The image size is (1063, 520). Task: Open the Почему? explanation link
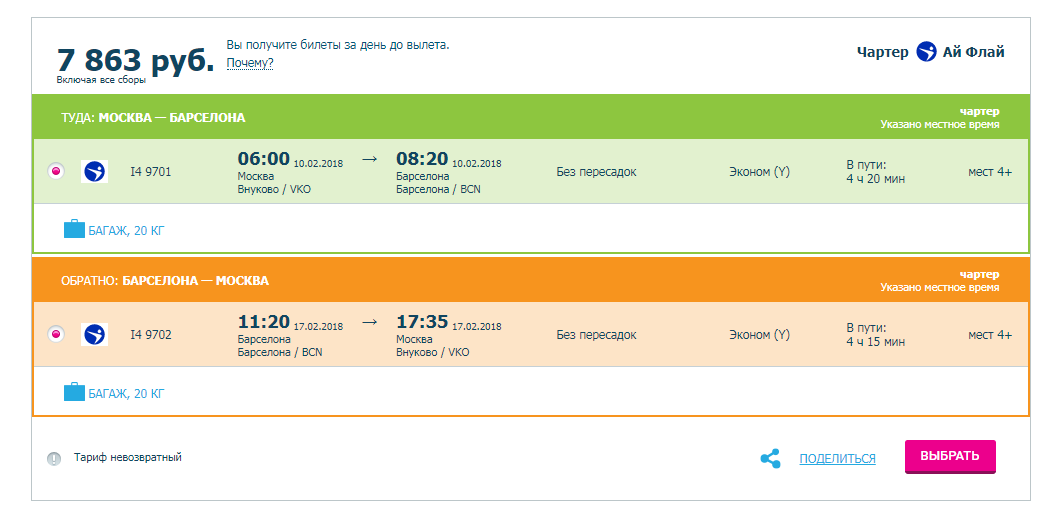[x=249, y=64]
